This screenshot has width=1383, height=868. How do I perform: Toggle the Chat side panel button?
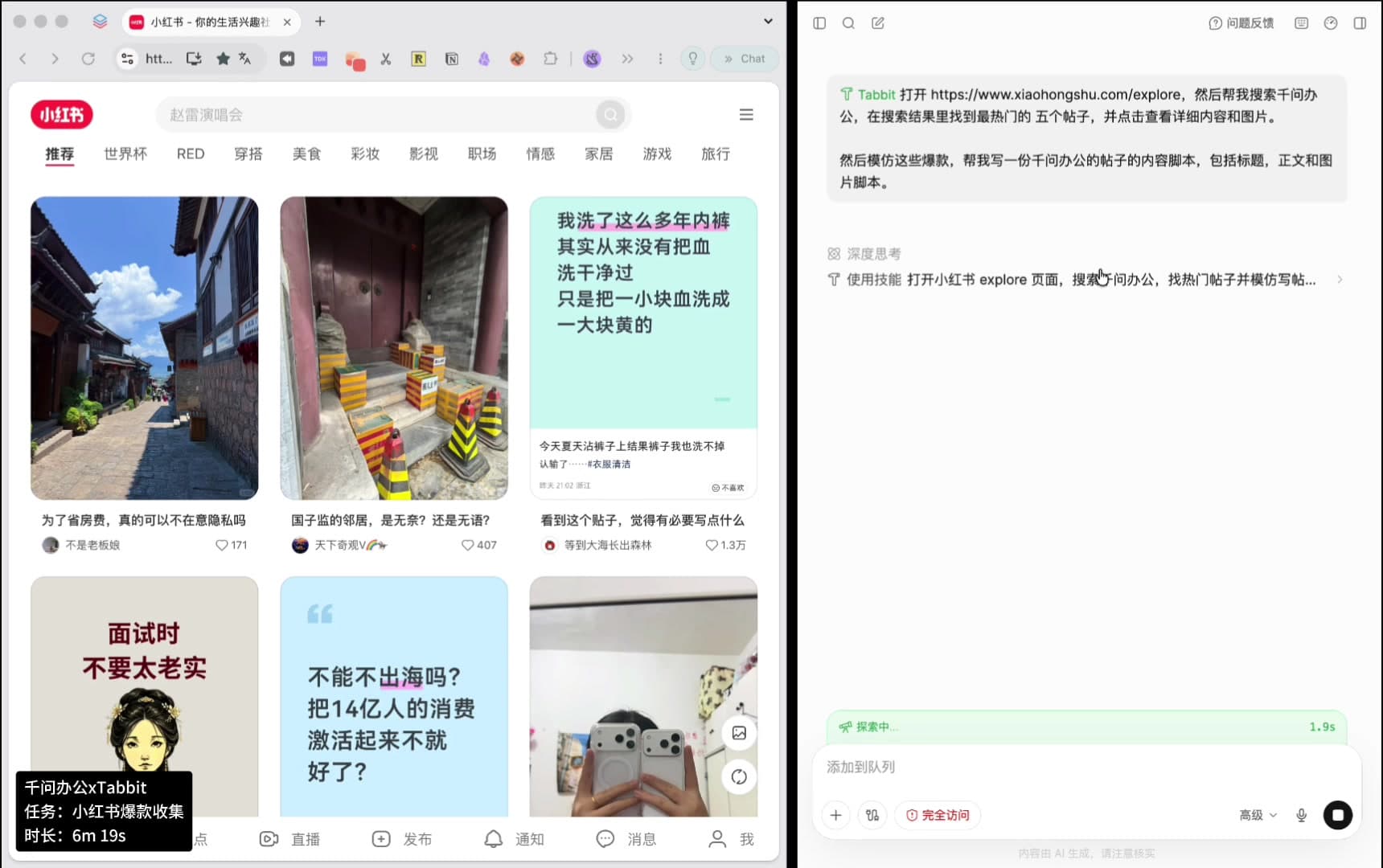tap(745, 59)
